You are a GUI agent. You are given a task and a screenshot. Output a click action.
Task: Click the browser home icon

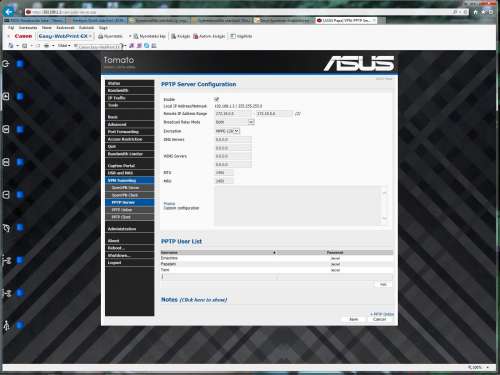(x=476, y=12)
